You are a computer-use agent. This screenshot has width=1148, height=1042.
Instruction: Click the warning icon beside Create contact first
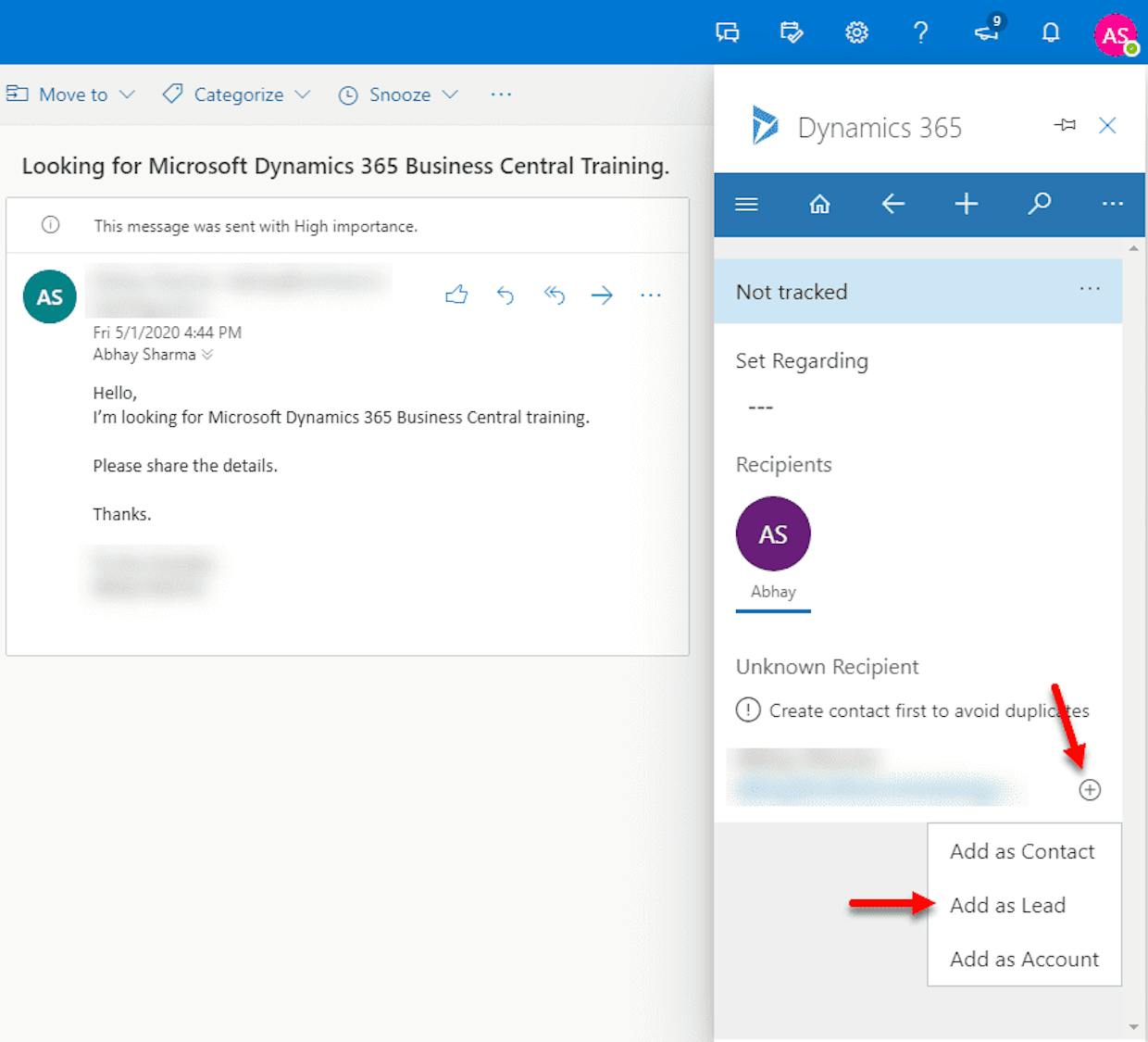[748, 710]
